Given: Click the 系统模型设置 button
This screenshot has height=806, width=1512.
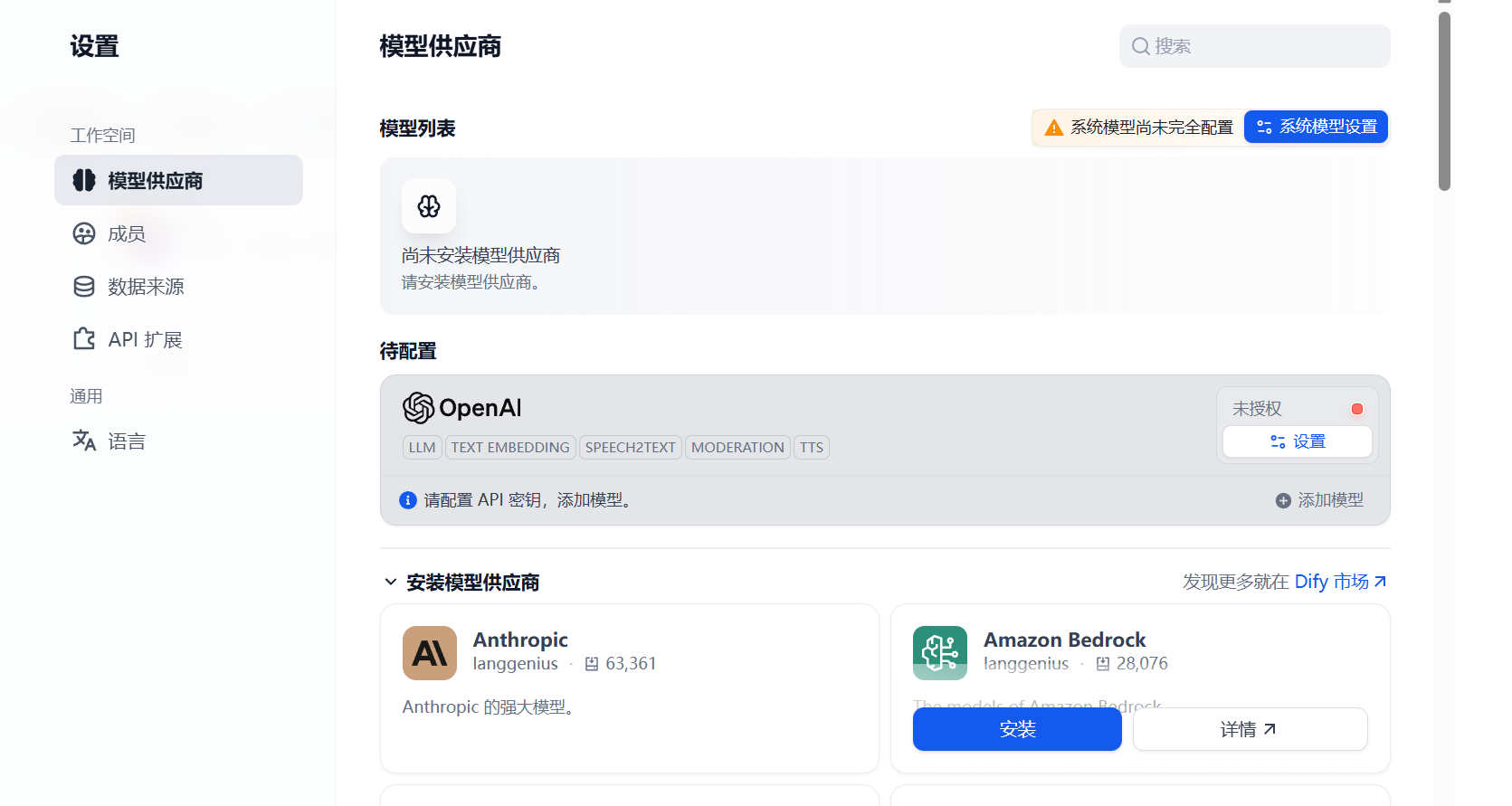Looking at the screenshot, I should coord(1316,127).
